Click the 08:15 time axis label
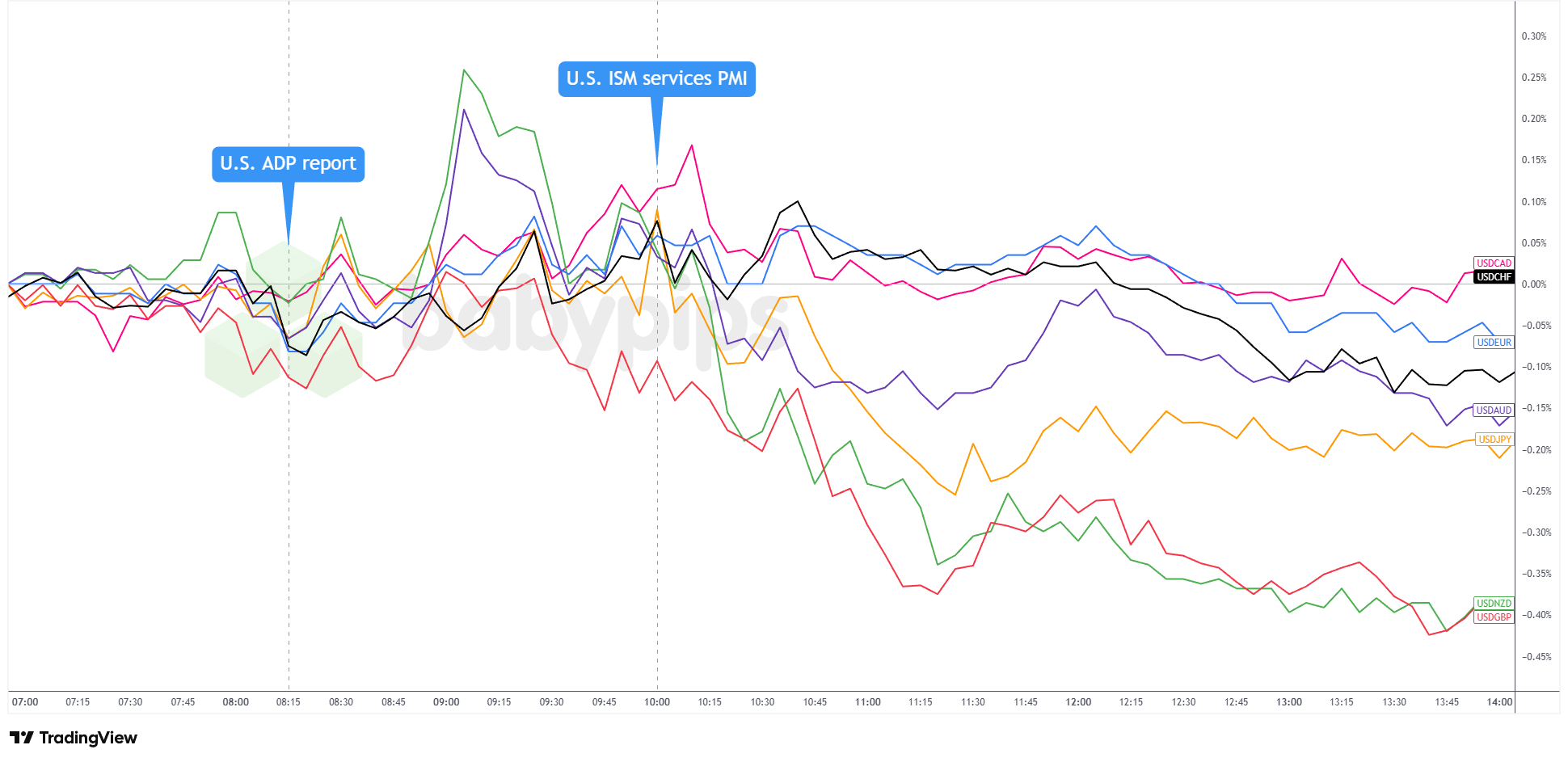 click(x=289, y=702)
